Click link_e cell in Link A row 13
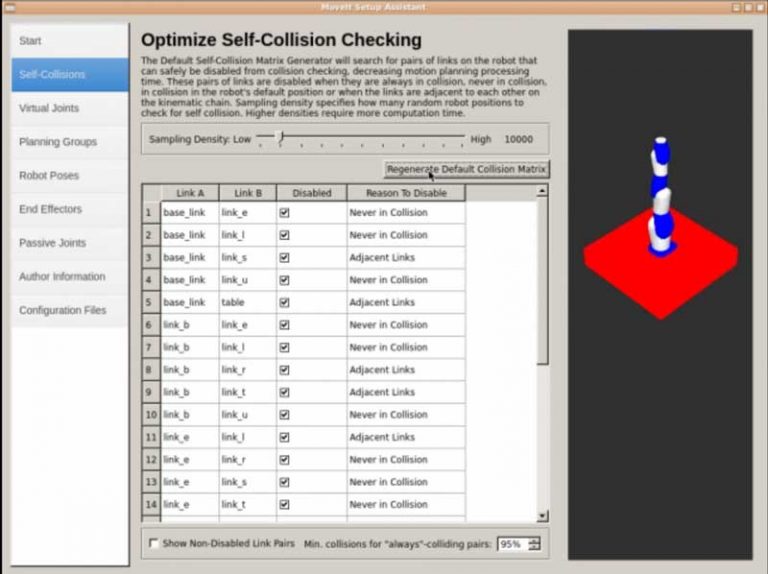This screenshot has height=574, width=768. pos(190,482)
